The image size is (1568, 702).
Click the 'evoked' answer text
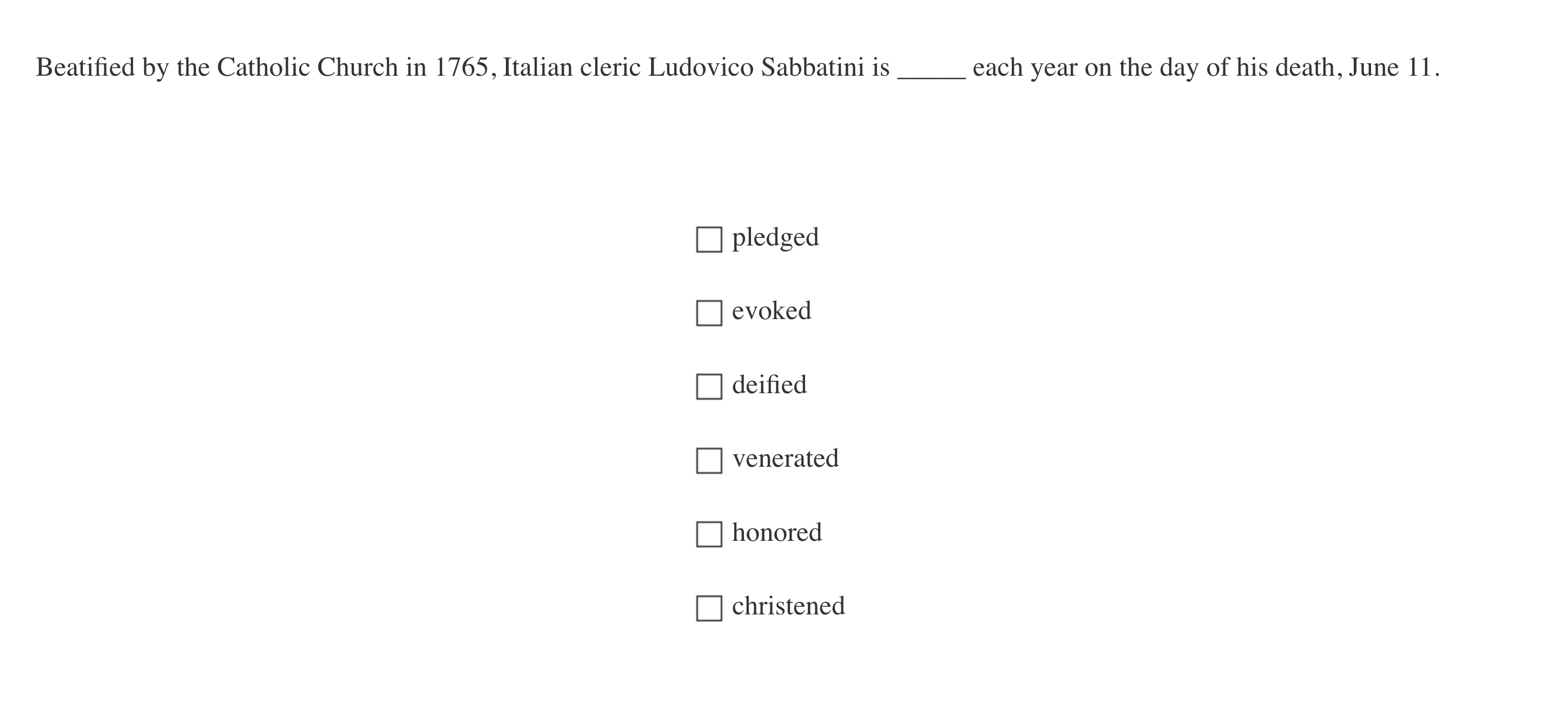tap(771, 311)
